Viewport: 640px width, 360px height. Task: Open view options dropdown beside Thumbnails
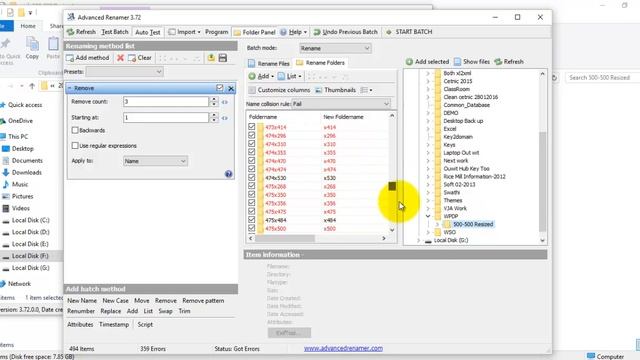tap(366, 90)
